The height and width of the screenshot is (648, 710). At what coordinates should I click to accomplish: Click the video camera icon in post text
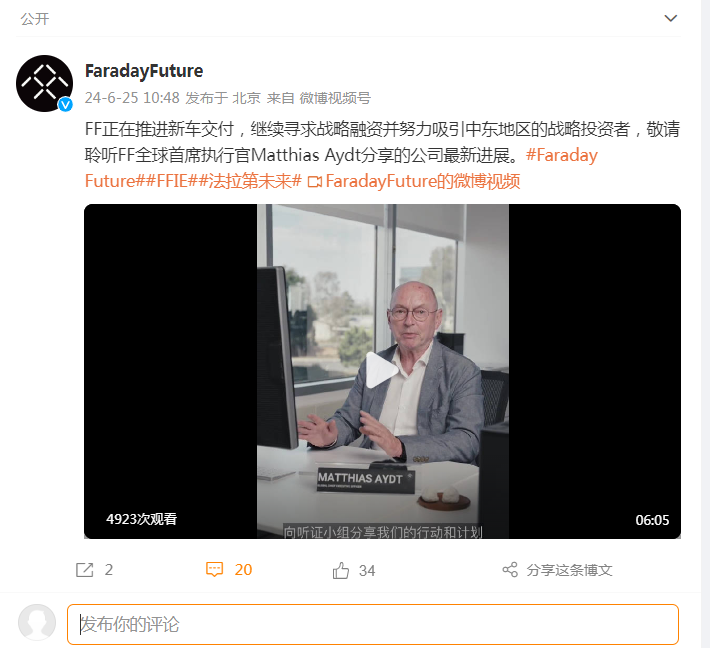314,182
